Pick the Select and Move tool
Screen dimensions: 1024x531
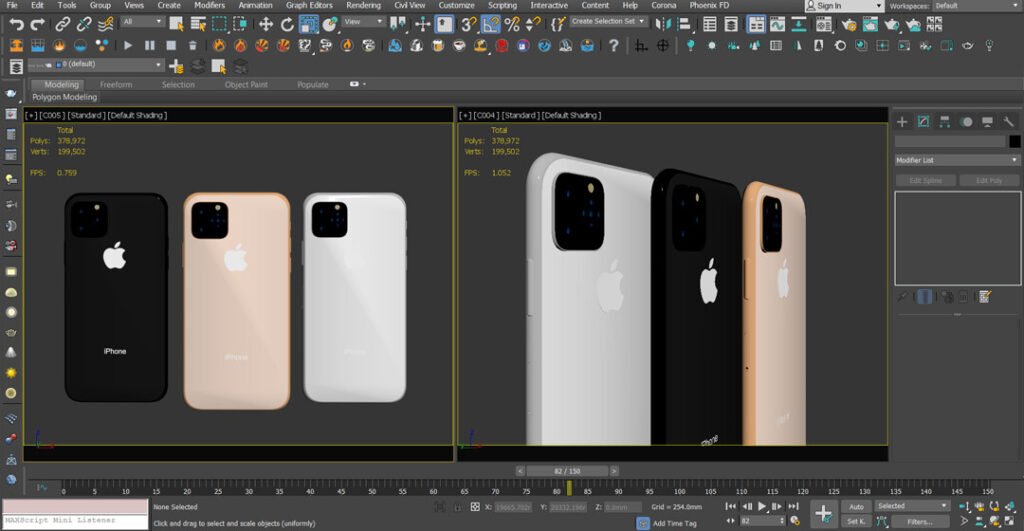tap(266, 25)
